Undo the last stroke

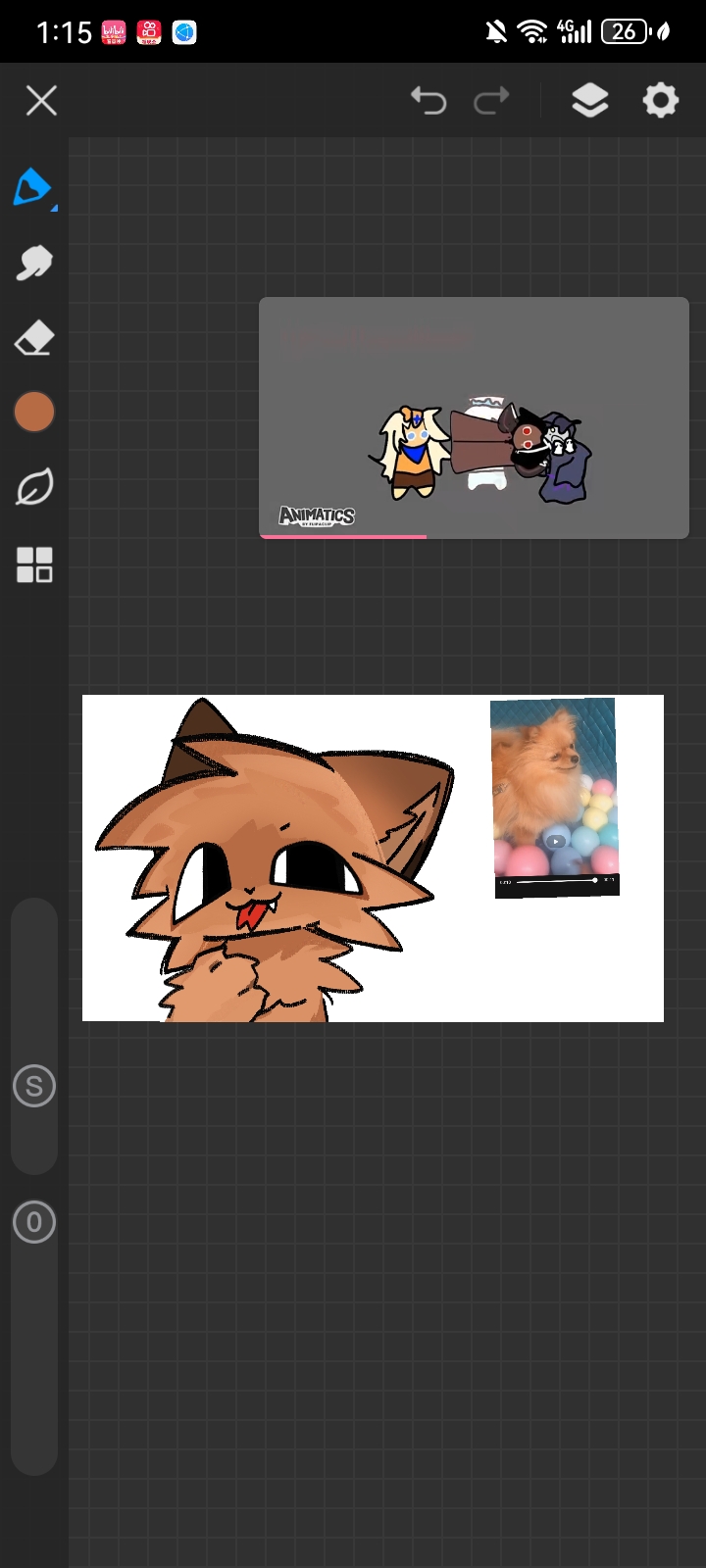[x=429, y=100]
